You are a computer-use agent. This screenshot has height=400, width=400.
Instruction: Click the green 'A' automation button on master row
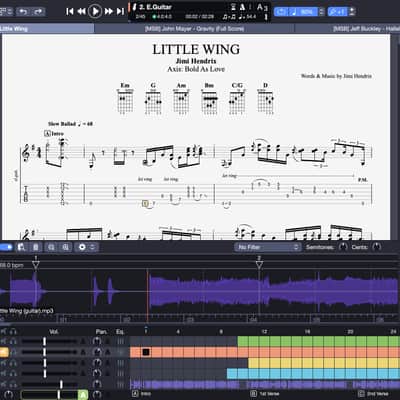pyautogui.click(x=83, y=395)
